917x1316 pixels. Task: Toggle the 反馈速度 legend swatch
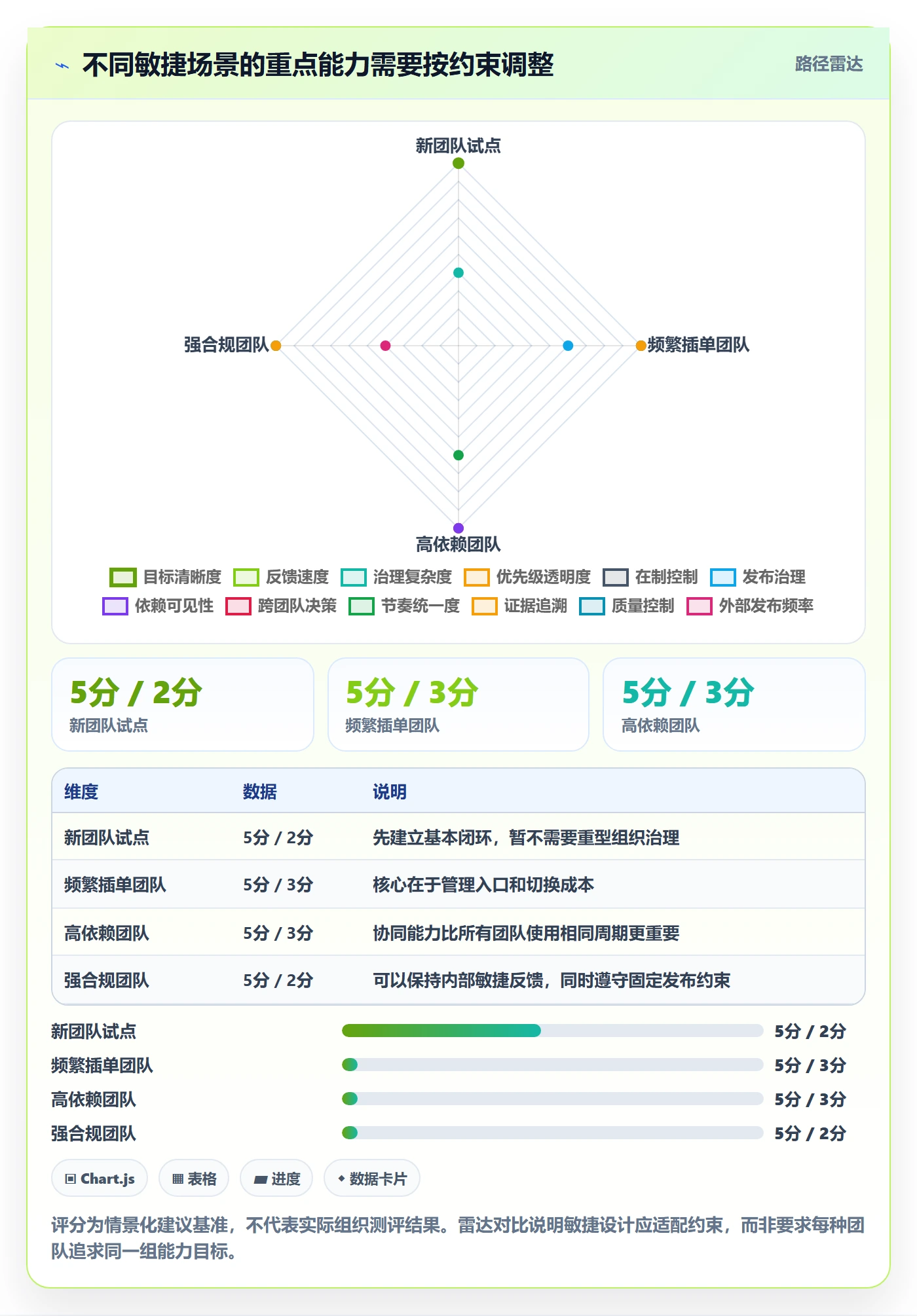coord(246,577)
